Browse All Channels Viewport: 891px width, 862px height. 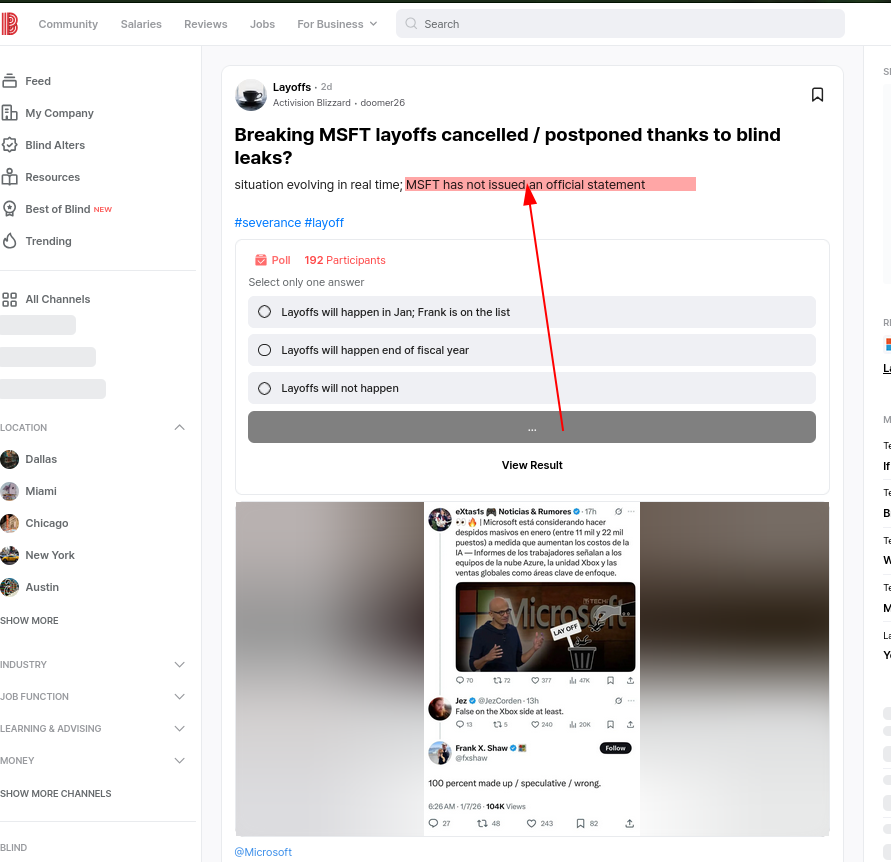point(57,299)
